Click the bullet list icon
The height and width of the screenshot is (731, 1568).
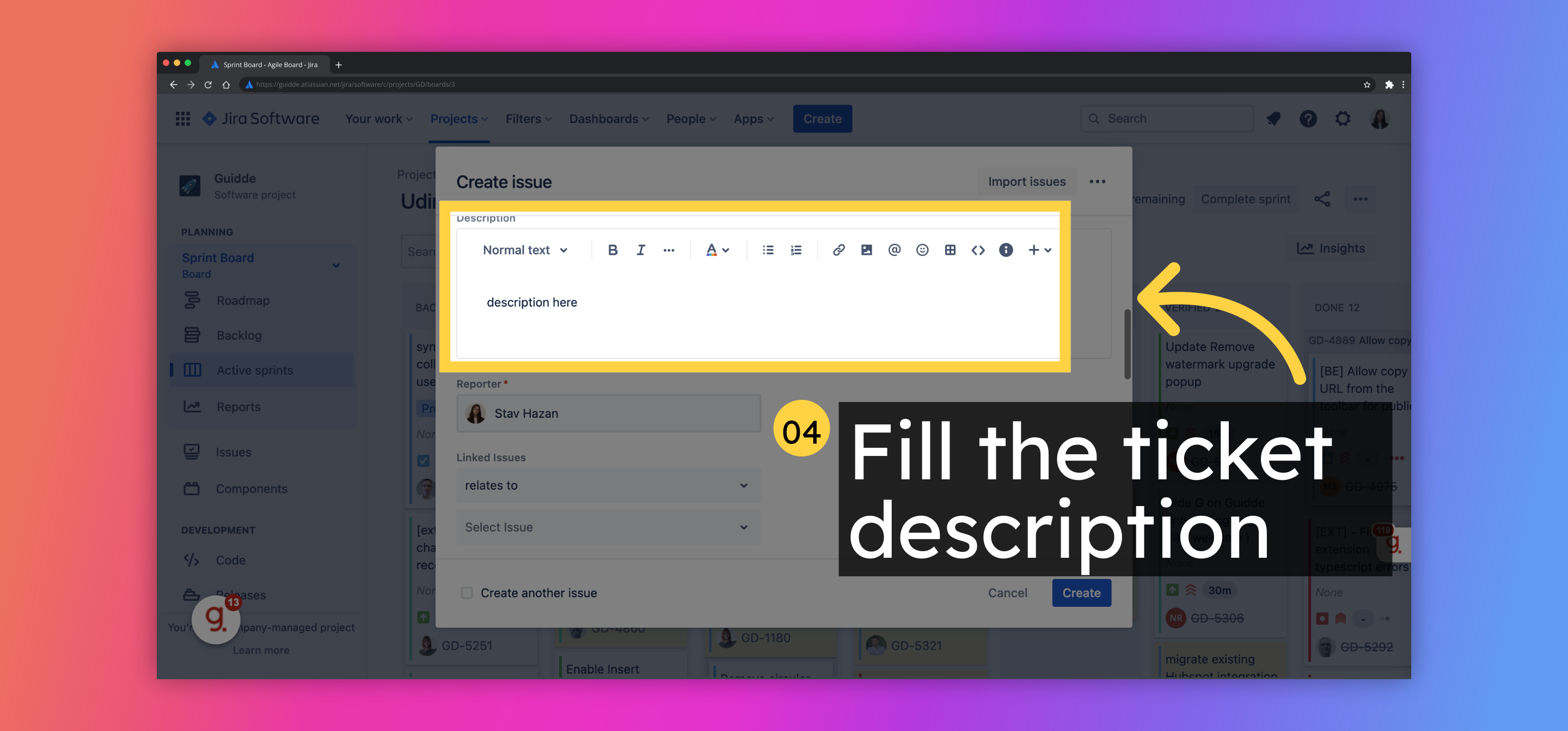pyautogui.click(x=768, y=250)
